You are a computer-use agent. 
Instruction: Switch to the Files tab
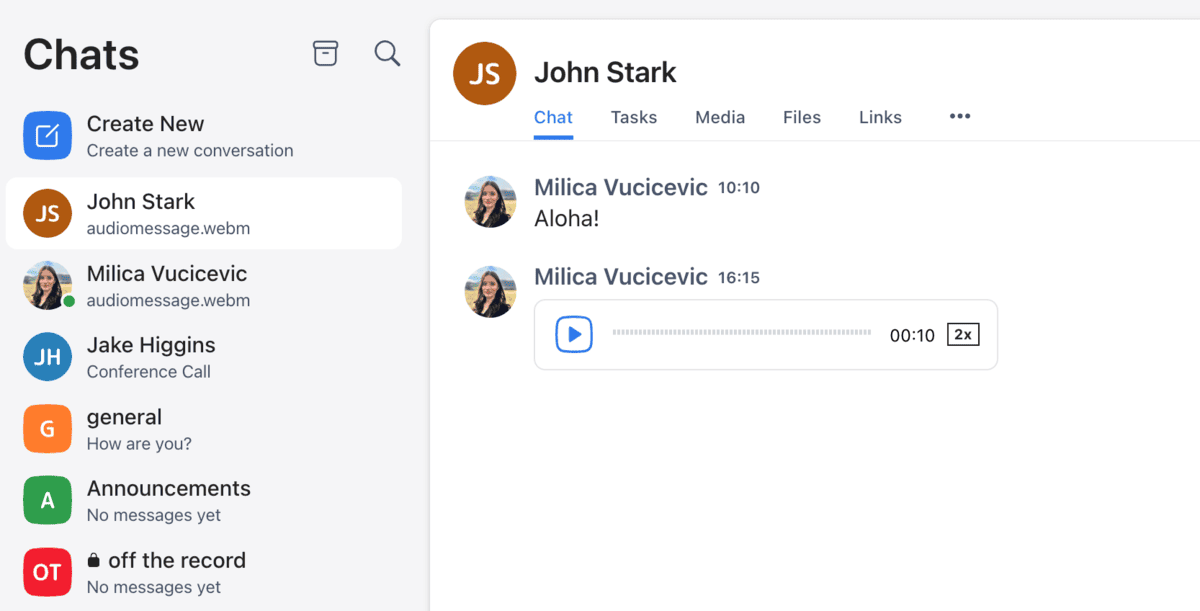801,117
